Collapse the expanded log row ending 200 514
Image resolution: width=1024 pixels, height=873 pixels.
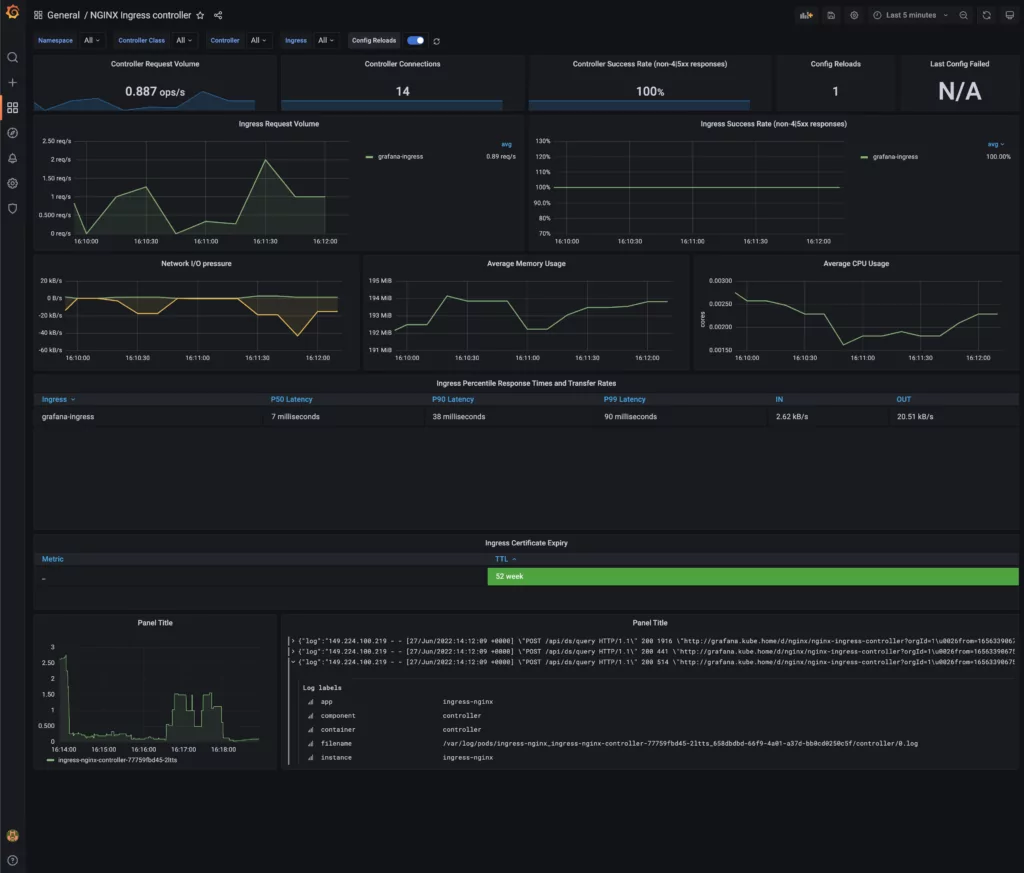293,662
